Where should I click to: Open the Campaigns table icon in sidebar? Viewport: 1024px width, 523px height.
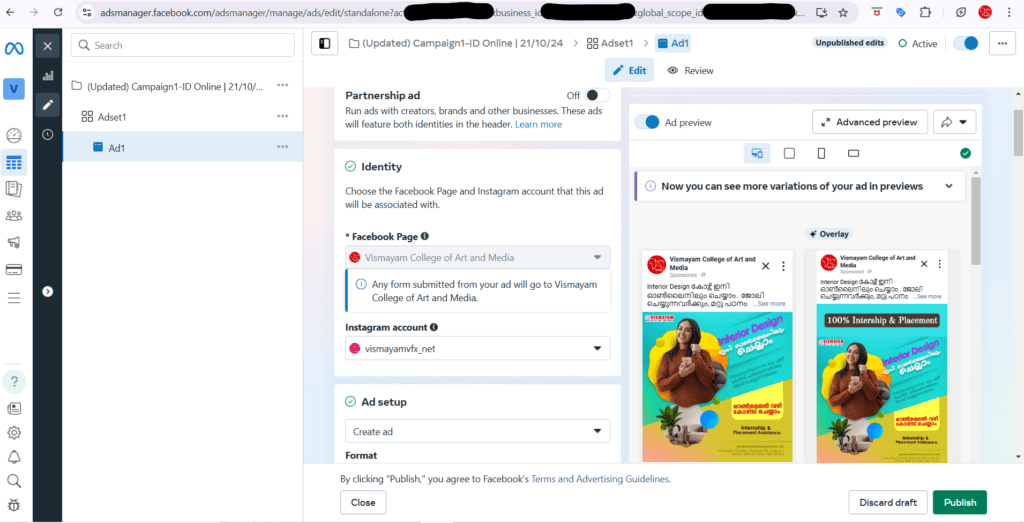tap(14, 163)
